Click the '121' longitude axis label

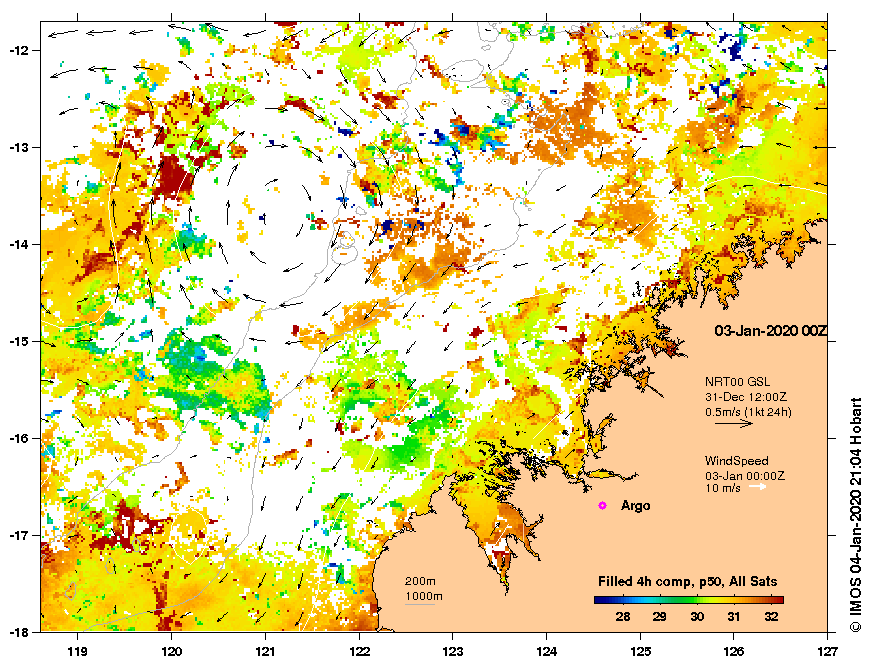pyautogui.click(x=265, y=651)
